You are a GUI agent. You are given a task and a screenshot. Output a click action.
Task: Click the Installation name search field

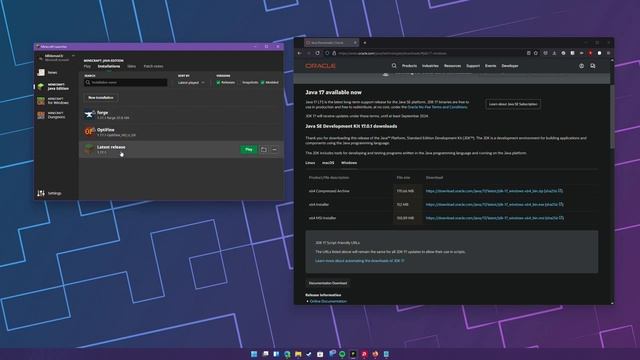coord(126,82)
